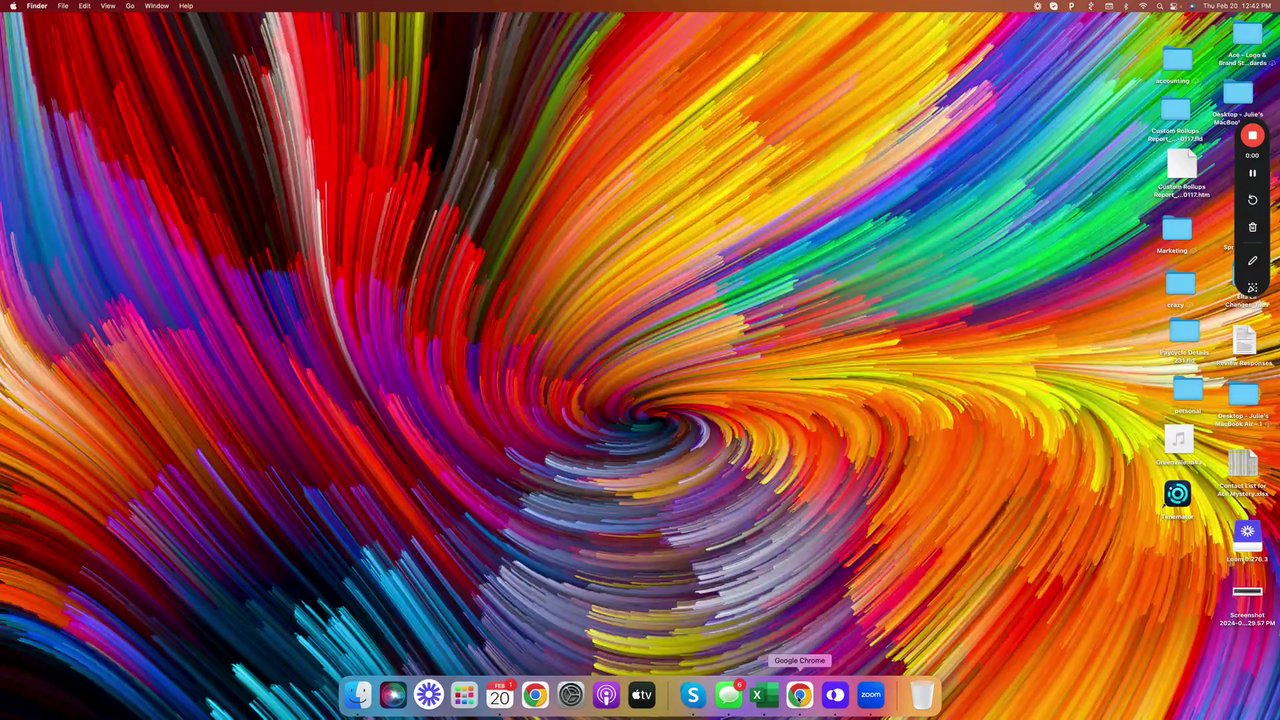This screenshot has height=720, width=1280.
Task: Open the Edit menu
Action: point(85,6)
